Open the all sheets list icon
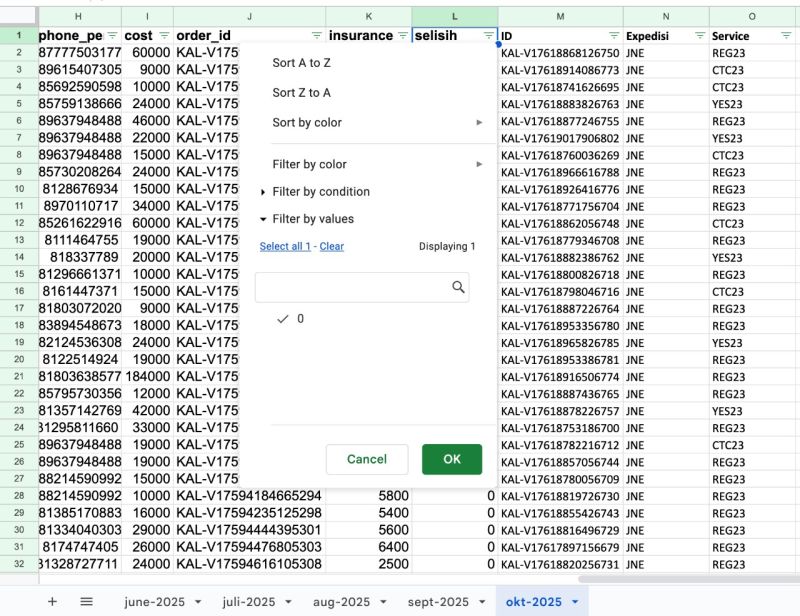800x616 pixels. 87,601
